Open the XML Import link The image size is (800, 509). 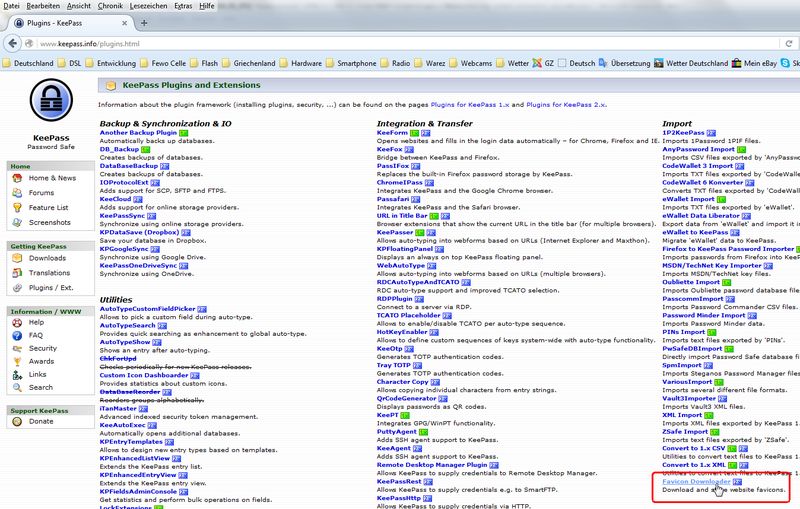(682, 415)
